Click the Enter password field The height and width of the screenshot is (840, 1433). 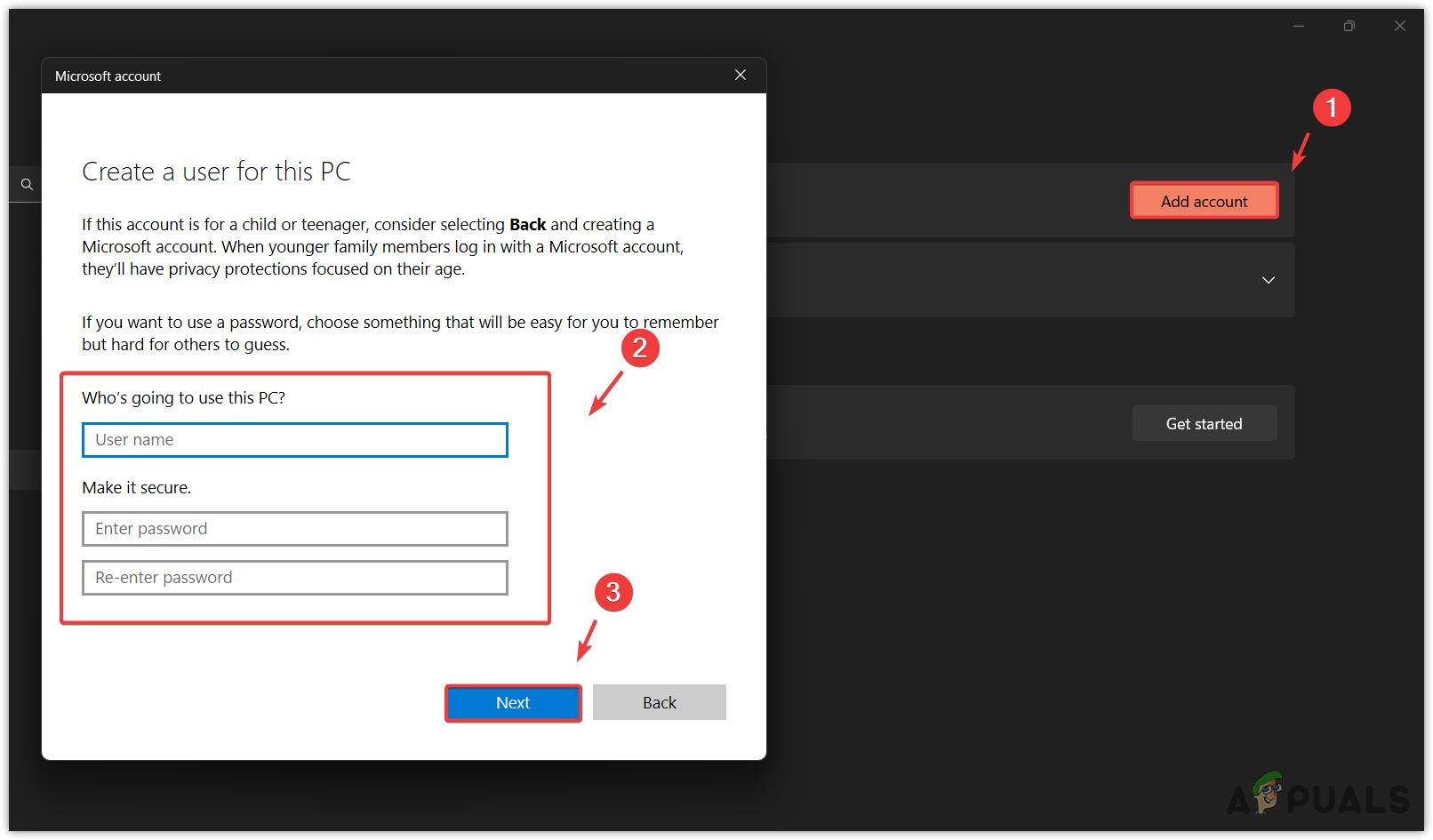point(294,528)
